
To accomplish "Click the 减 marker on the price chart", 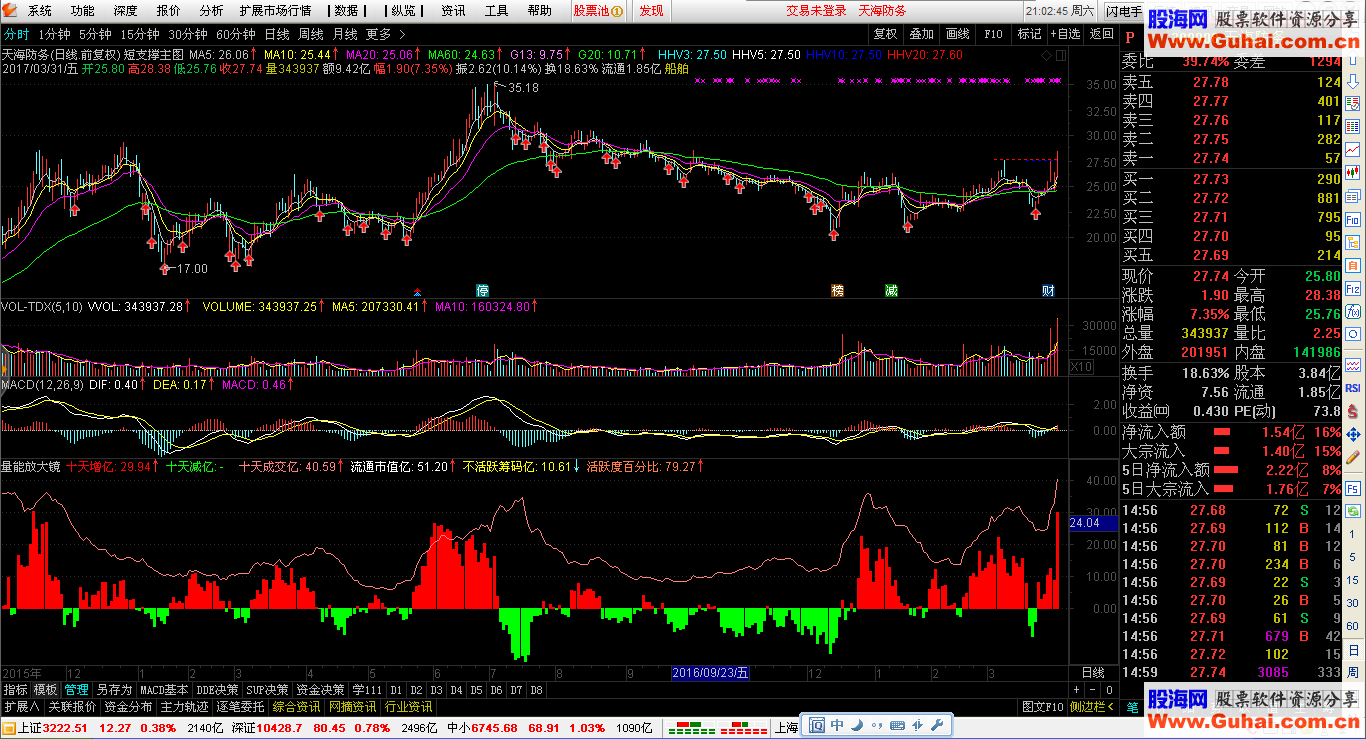I will (x=891, y=290).
